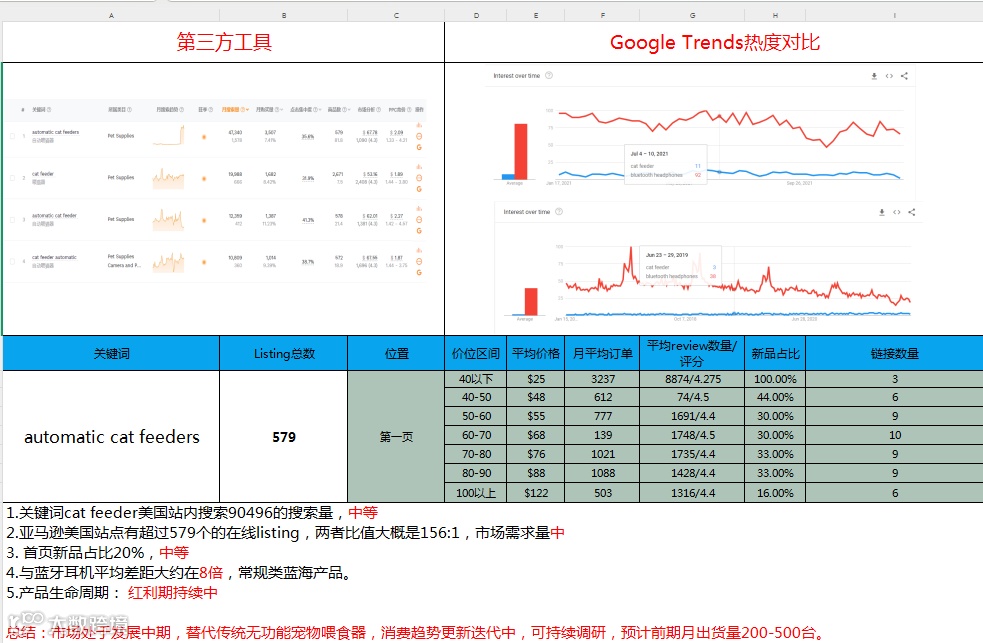Select column B header
983x643 pixels.
coord(284,15)
